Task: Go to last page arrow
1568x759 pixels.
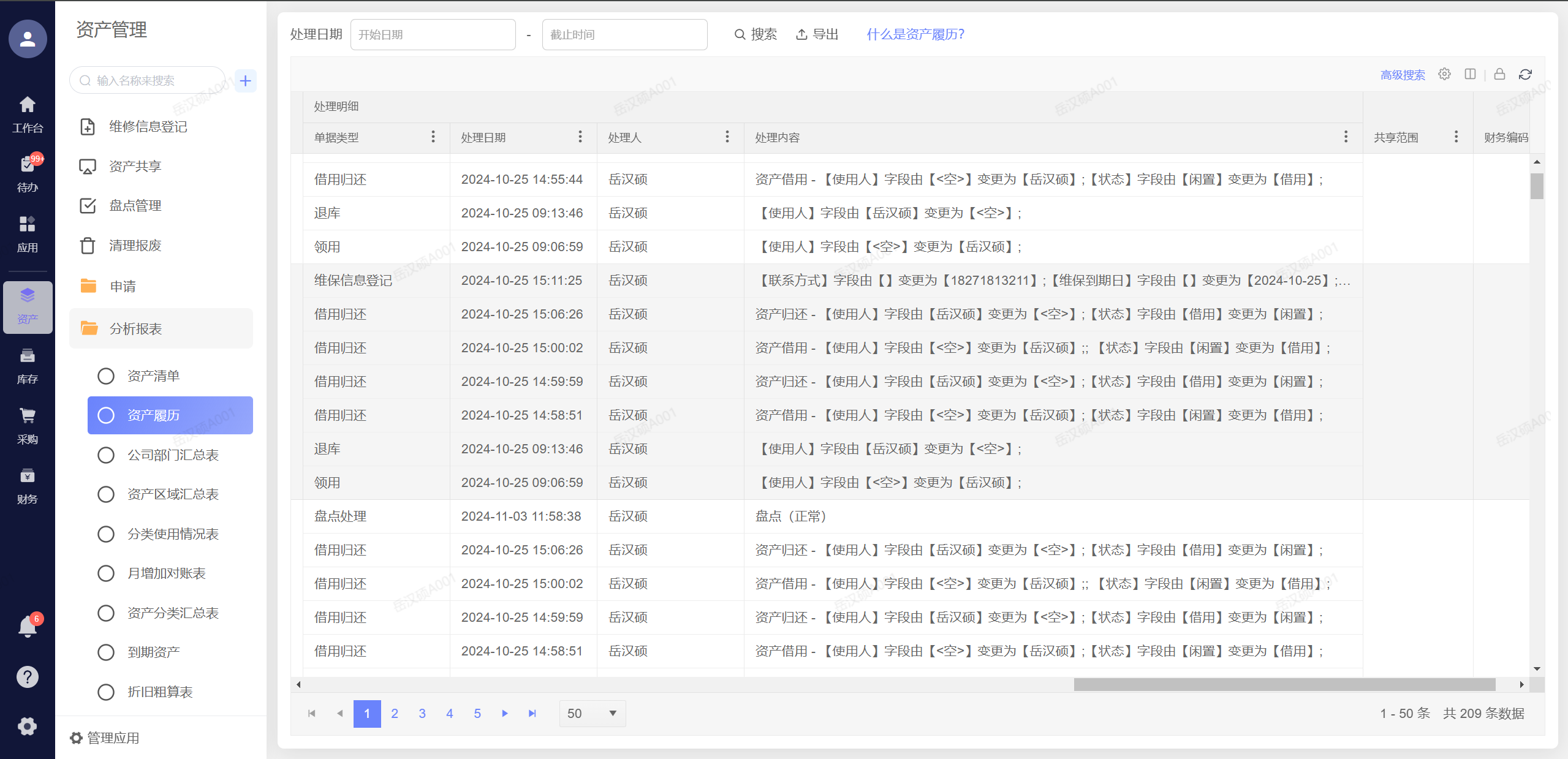Action: [532, 714]
